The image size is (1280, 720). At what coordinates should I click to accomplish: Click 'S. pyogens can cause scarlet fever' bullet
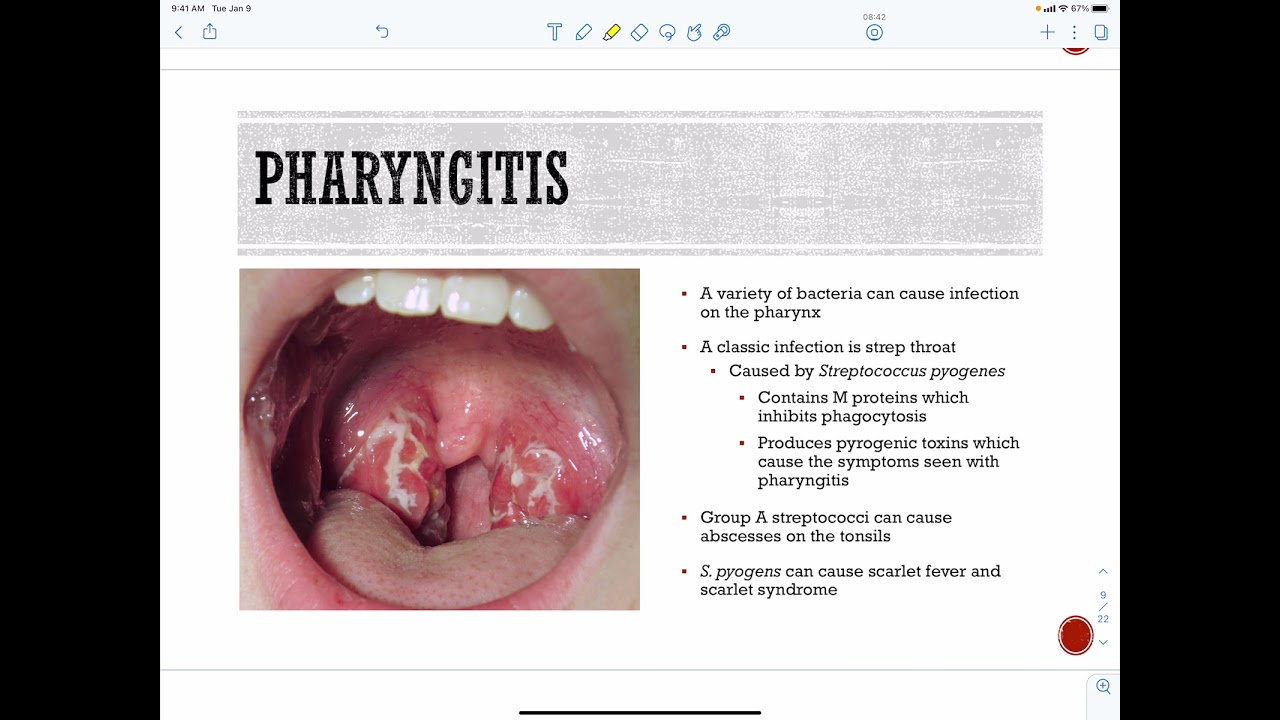pos(850,581)
